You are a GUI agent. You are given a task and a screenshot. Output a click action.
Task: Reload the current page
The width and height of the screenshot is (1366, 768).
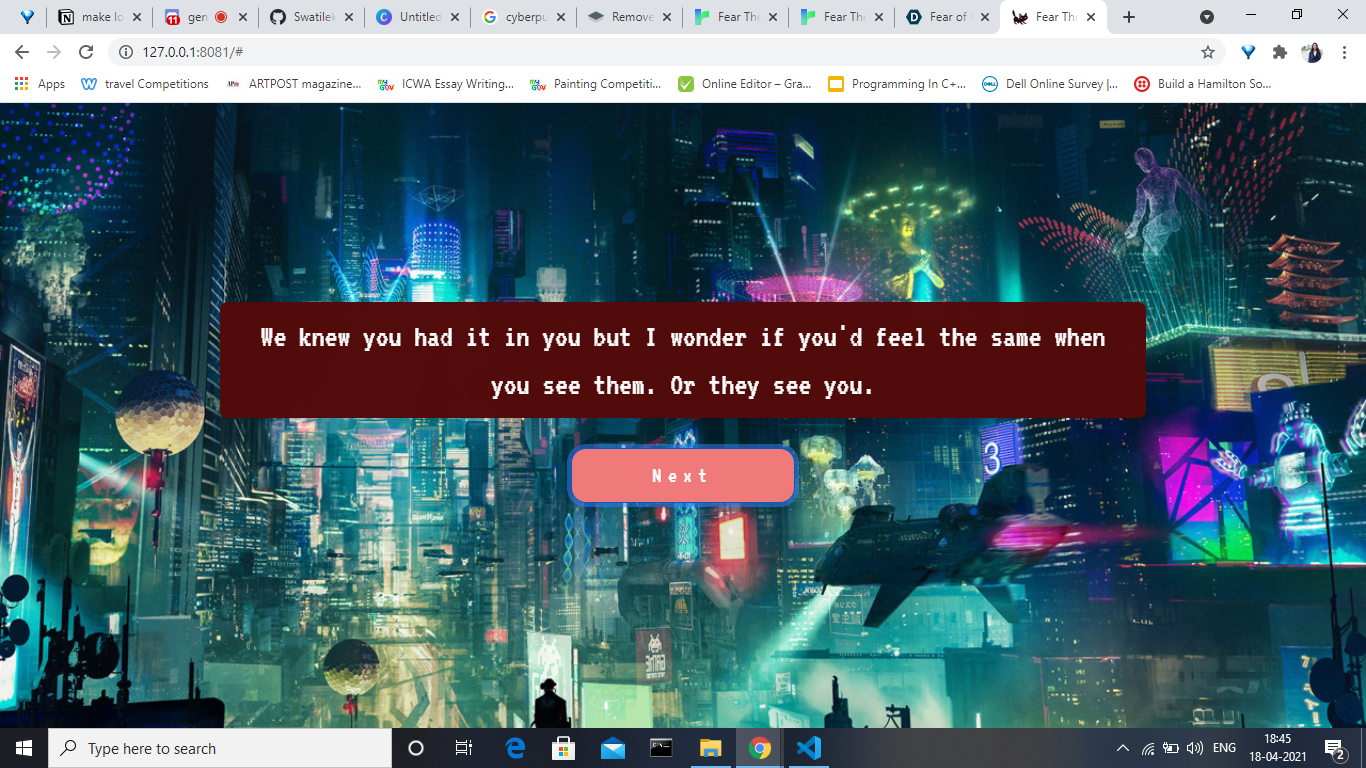pos(86,52)
